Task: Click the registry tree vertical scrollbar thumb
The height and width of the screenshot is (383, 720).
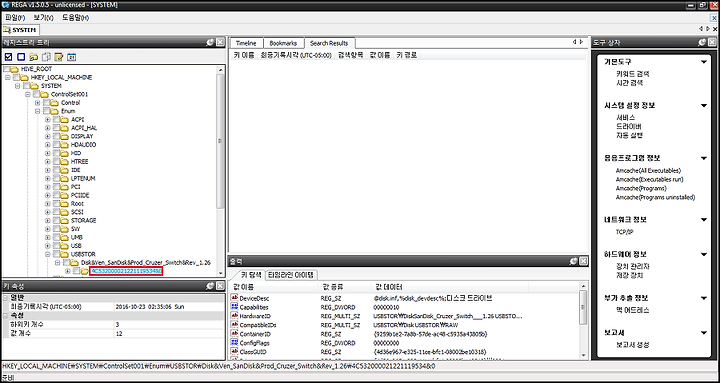Action: click(220, 141)
